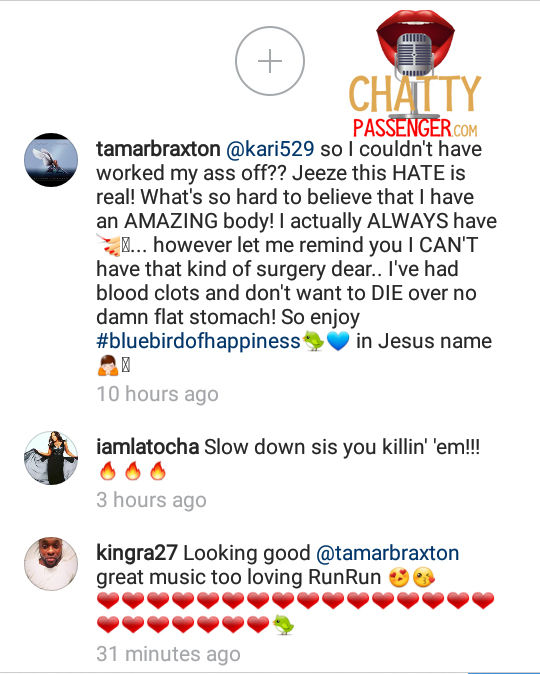Open tamarbraxton's profile picture
The image size is (540, 674).
click(x=51, y=160)
